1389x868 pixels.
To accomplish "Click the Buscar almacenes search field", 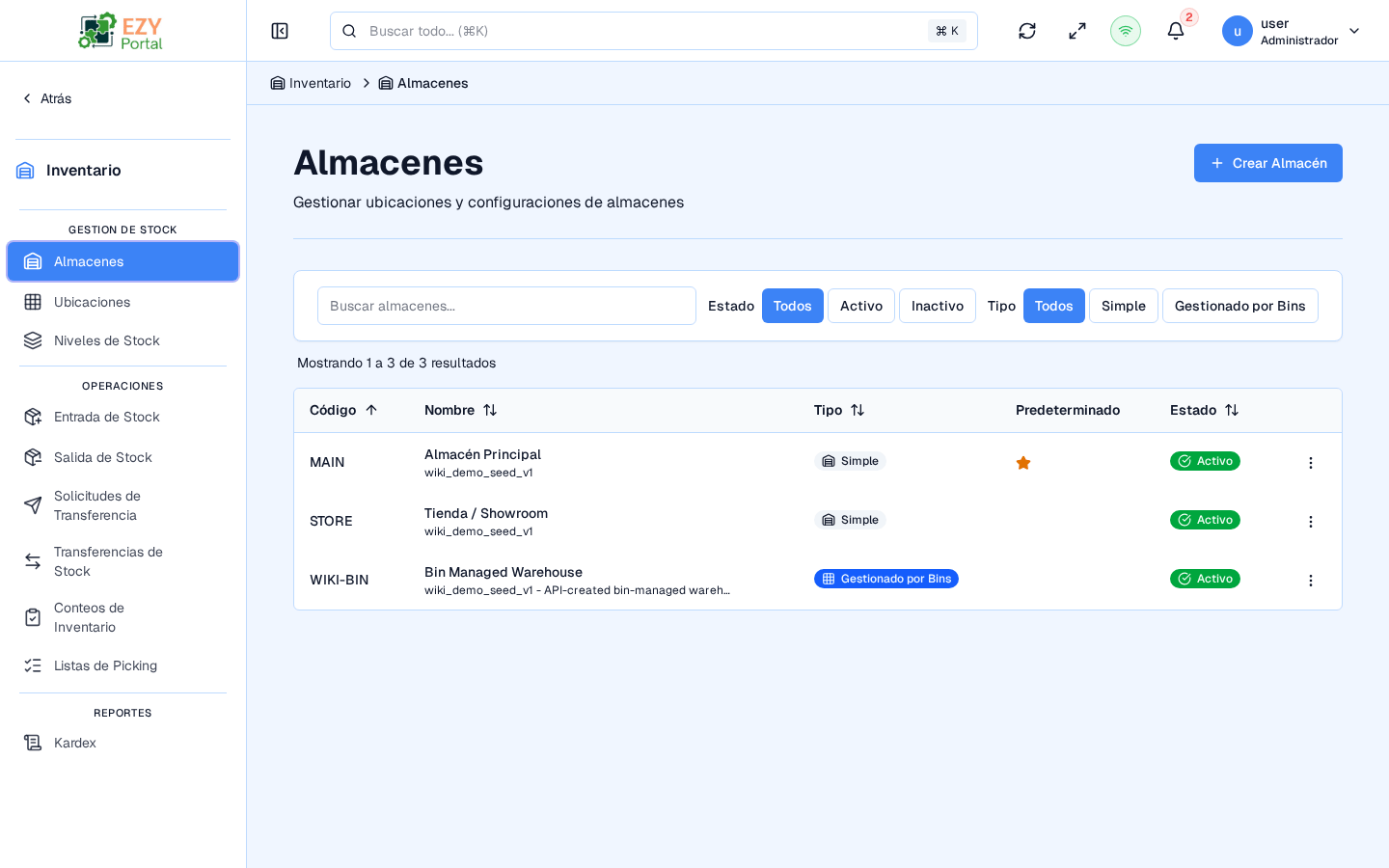I will [506, 306].
